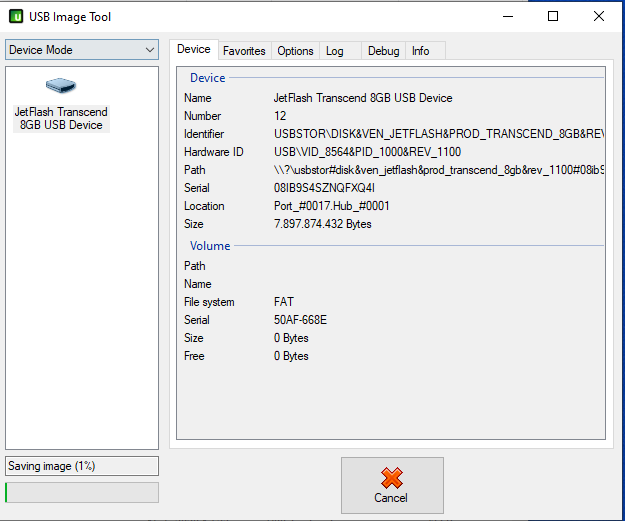Click Hardware ID value 'USB\VID_8564&PID_1000&REV_1100'

tap(367, 152)
